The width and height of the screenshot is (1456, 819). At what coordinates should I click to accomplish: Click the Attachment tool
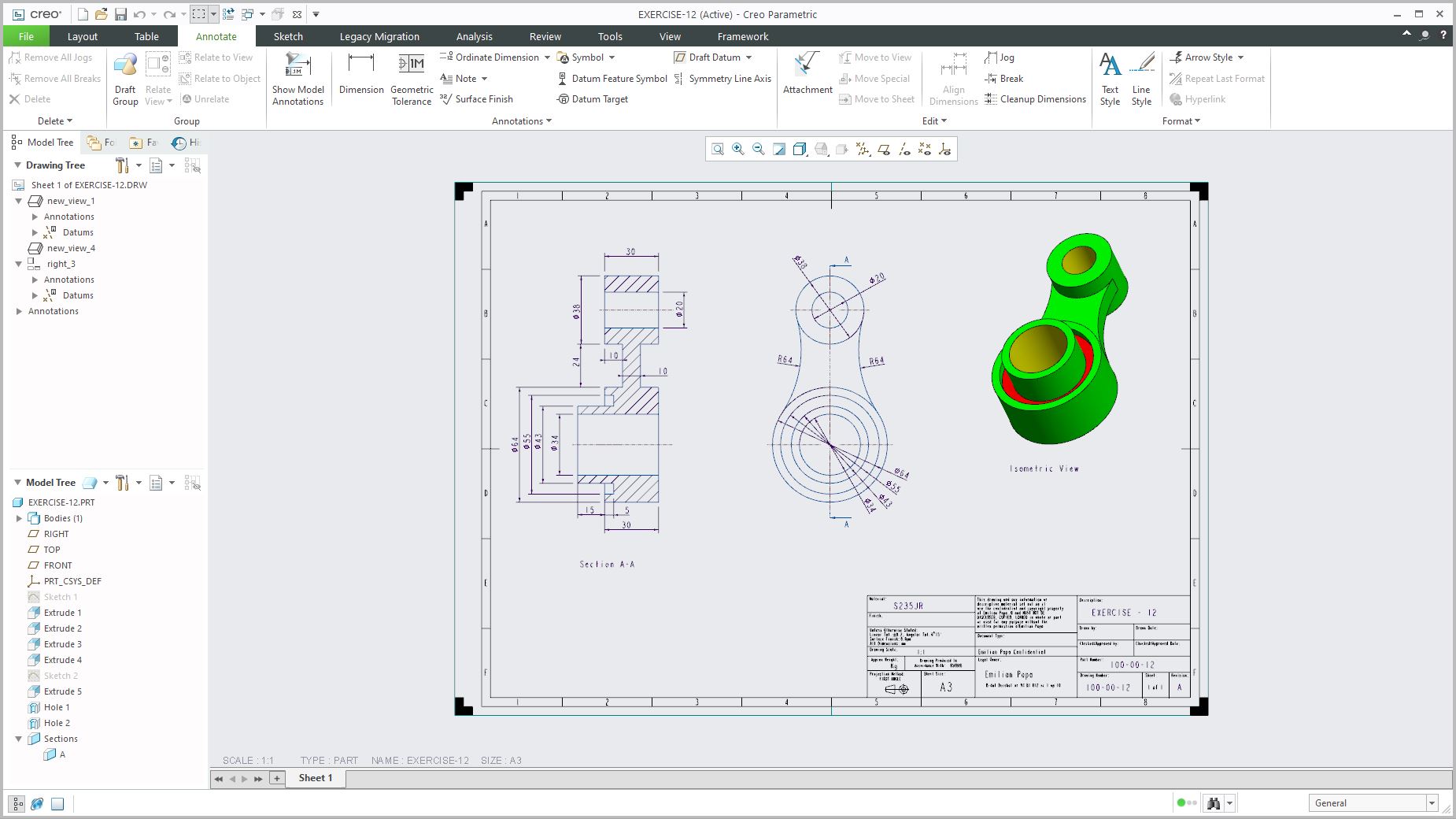(x=807, y=74)
